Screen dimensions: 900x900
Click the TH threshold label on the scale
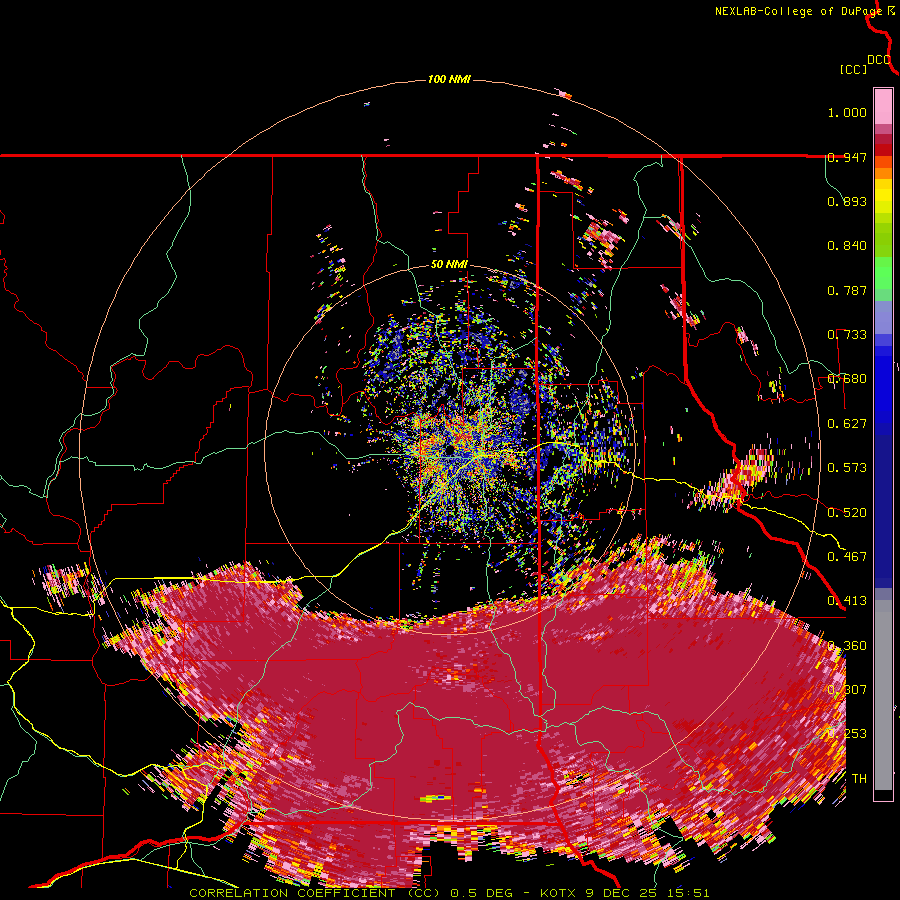coord(859,779)
